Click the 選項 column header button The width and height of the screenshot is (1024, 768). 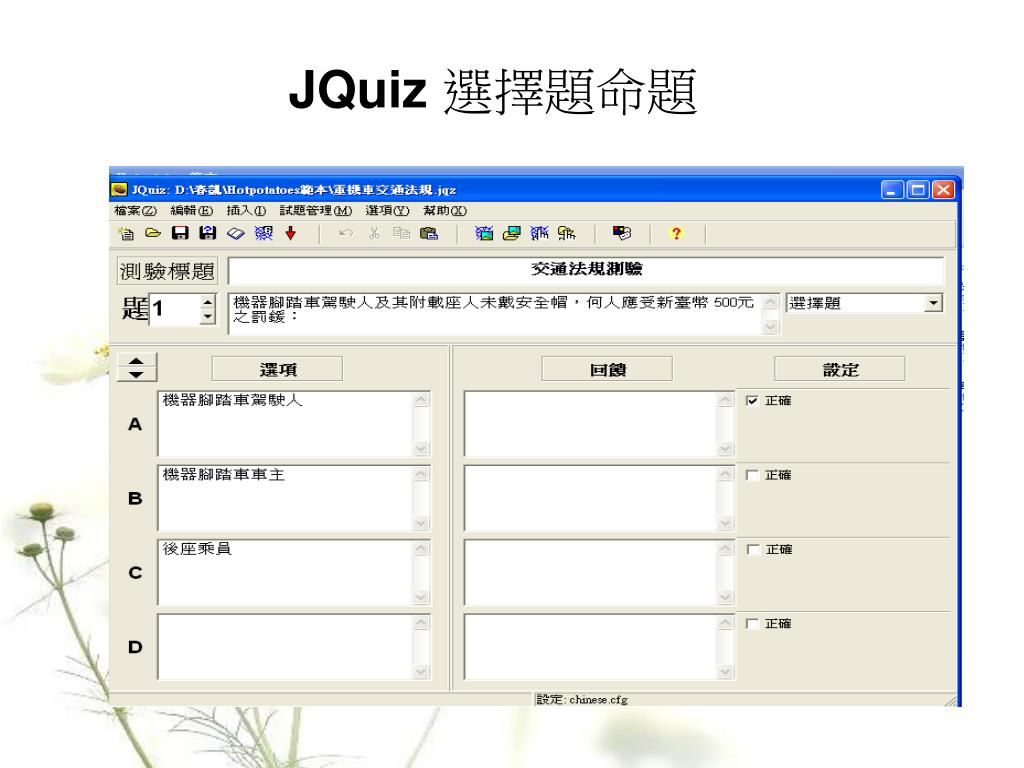pos(278,369)
